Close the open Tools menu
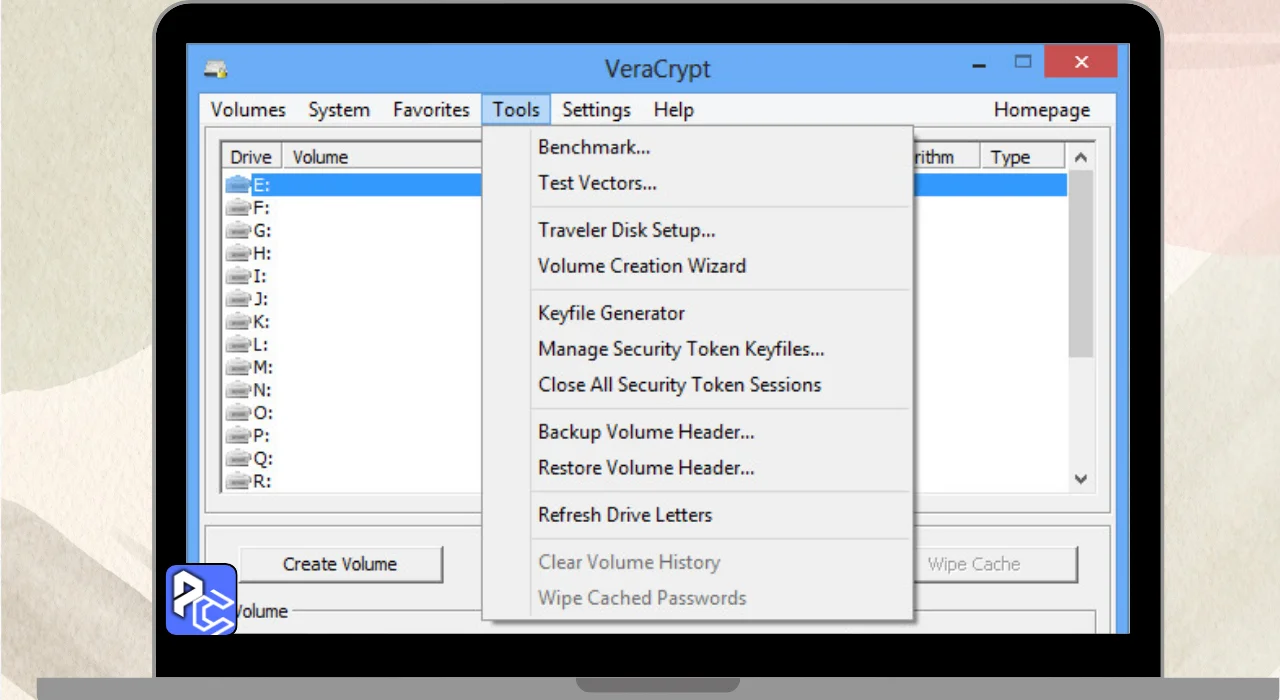 click(516, 110)
